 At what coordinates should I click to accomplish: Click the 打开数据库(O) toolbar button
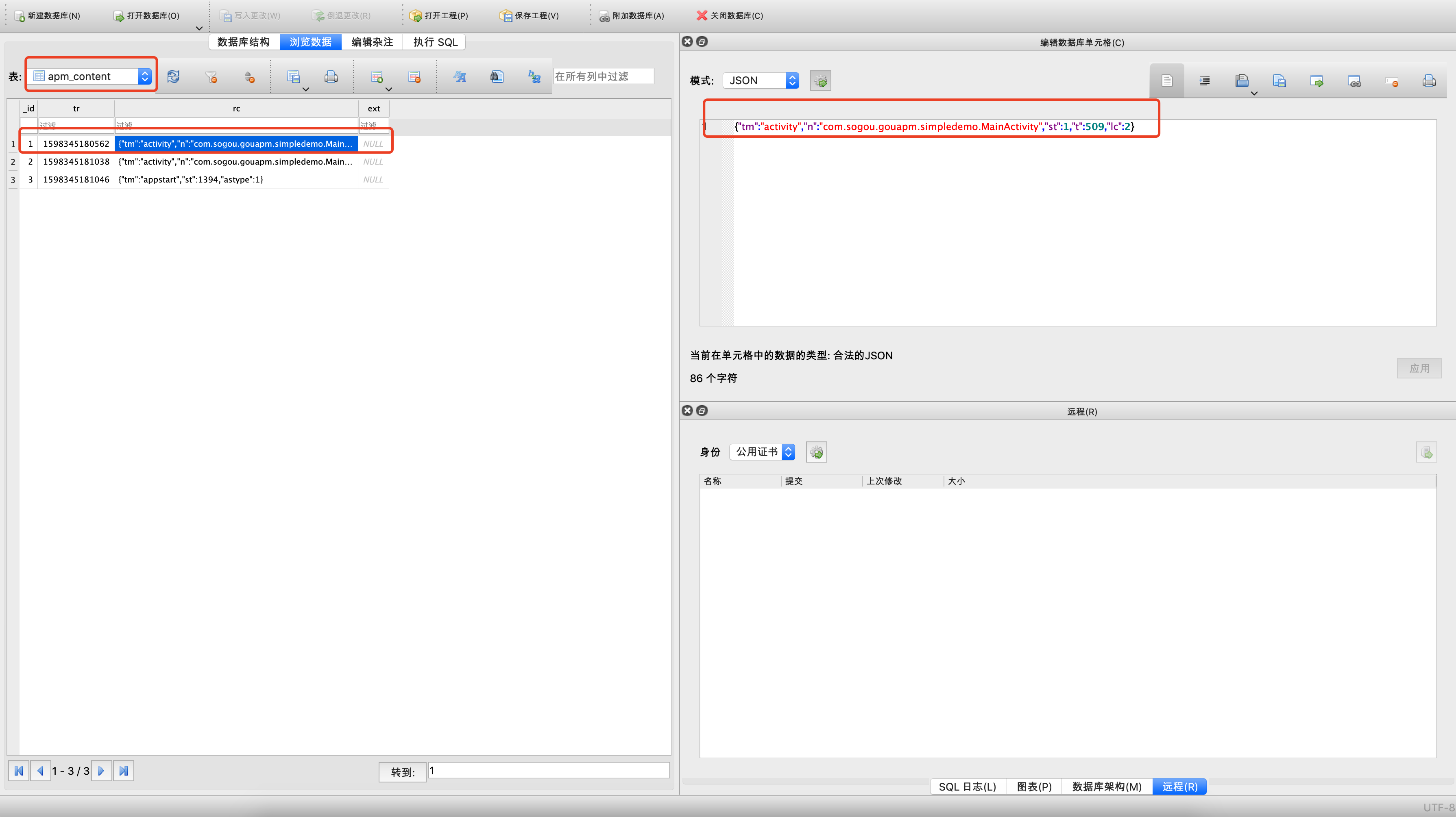(x=146, y=15)
